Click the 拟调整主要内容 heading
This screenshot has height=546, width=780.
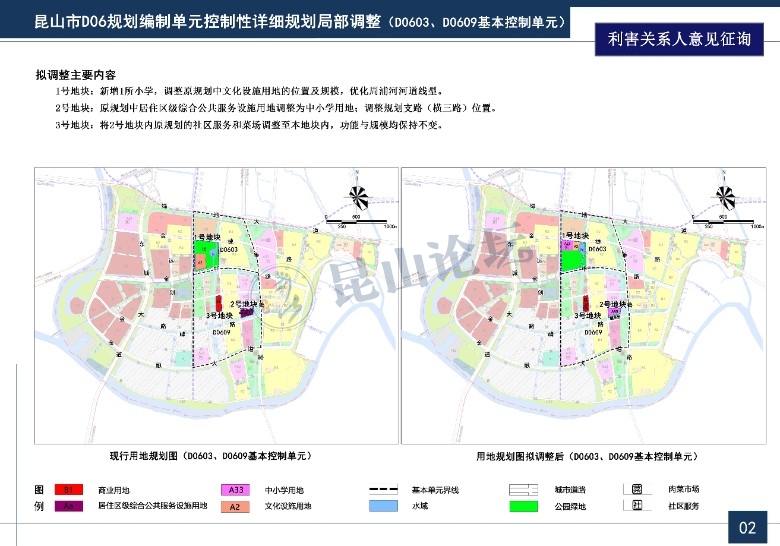[75, 76]
